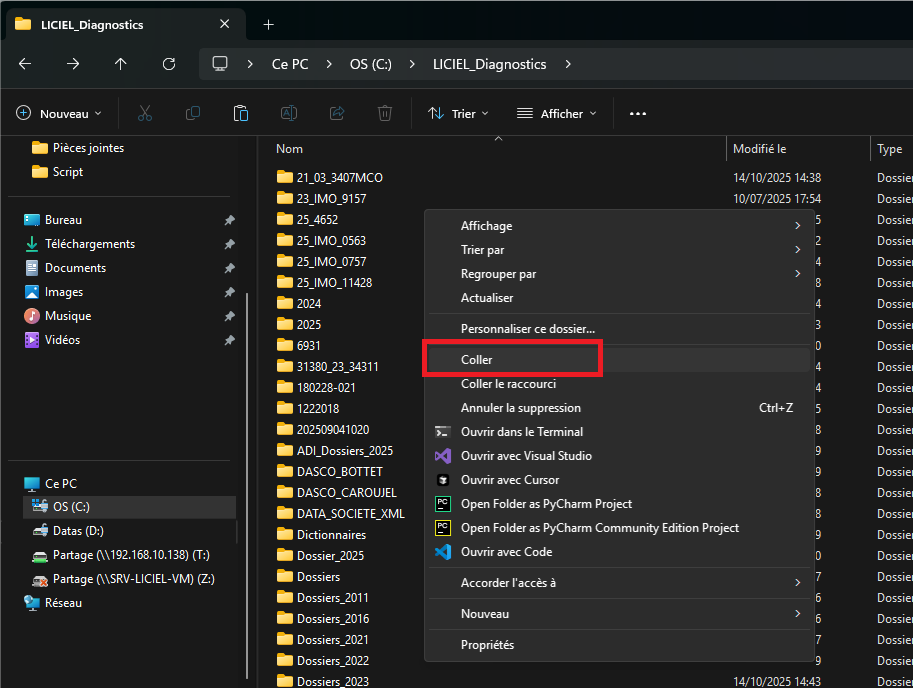Image resolution: width=913 pixels, height=688 pixels.
Task: Click the Paste icon in the toolbar
Action: point(241,113)
